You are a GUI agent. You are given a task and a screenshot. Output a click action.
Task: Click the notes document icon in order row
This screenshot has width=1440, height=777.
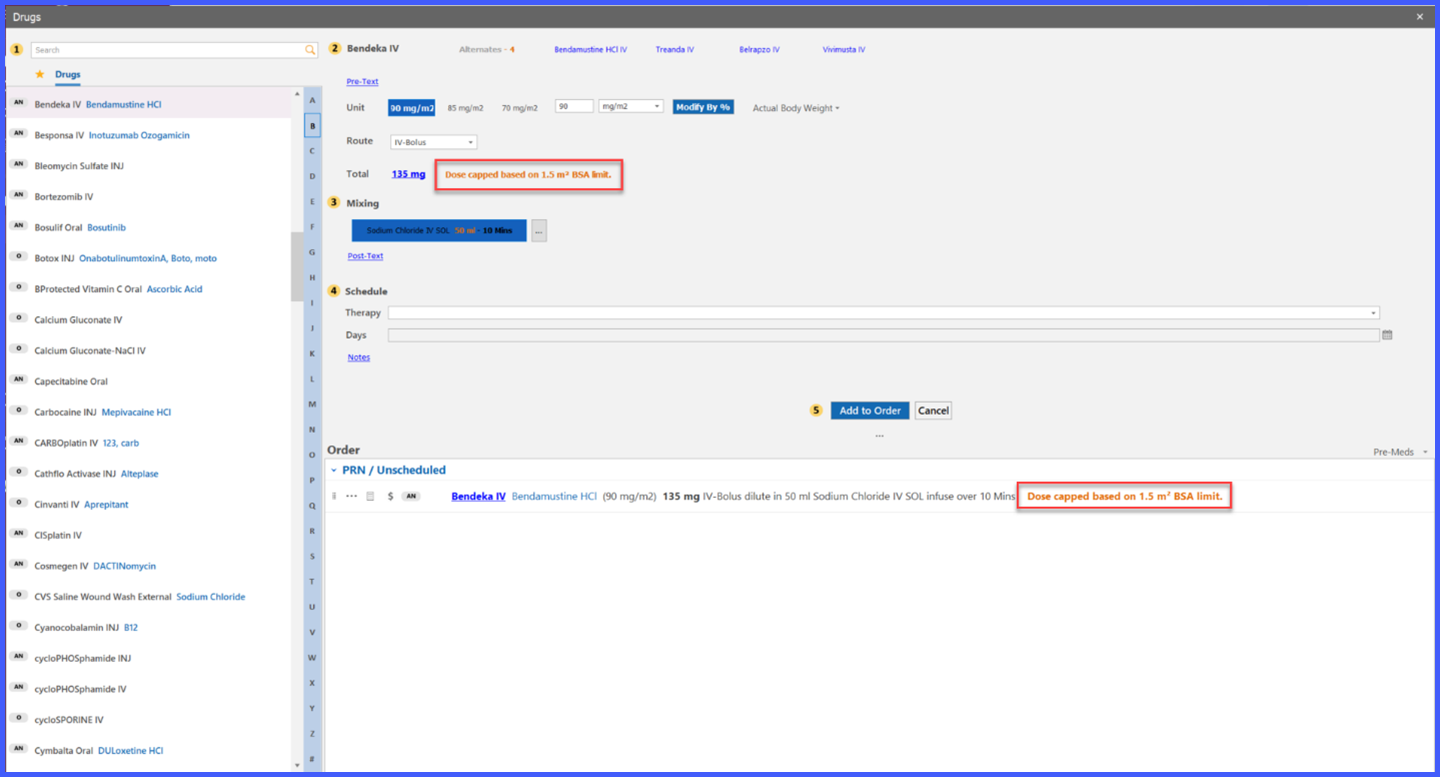[370, 496]
